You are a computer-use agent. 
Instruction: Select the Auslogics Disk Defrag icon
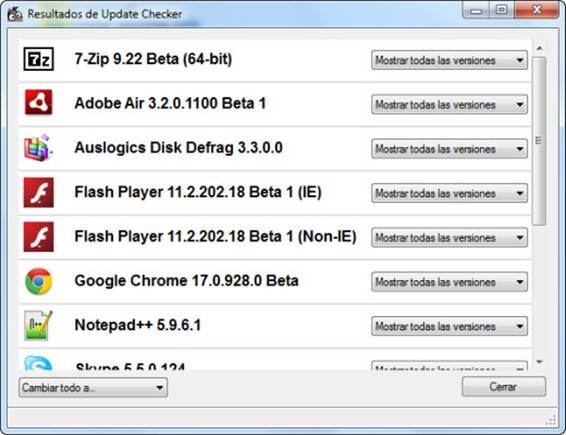[38, 148]
